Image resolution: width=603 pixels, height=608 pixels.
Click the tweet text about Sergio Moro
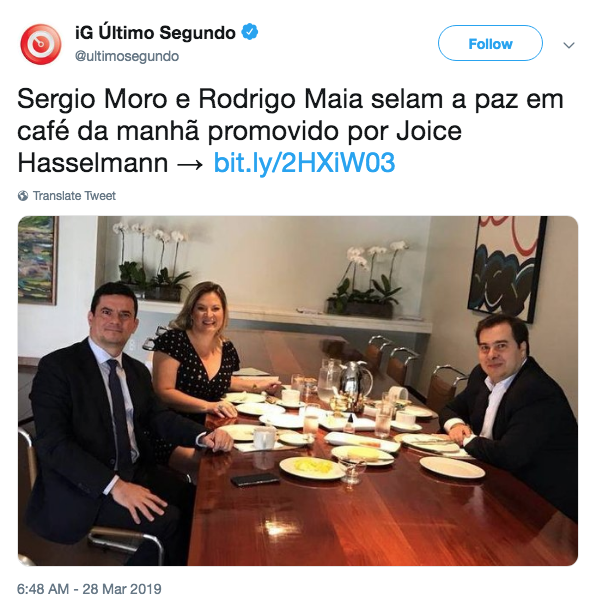pos(290,131)
